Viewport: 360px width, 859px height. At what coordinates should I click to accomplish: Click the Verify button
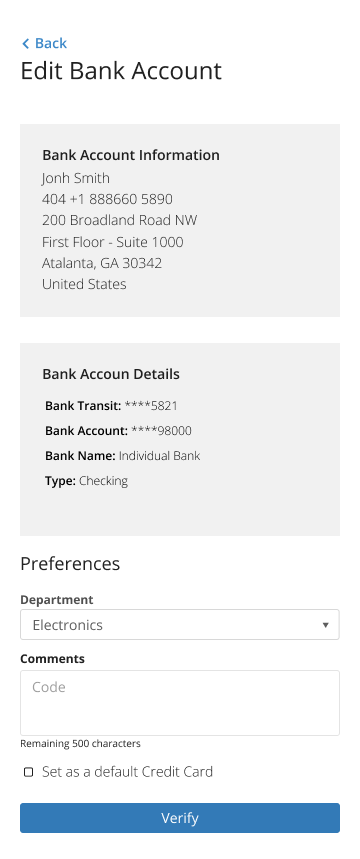(180, 818)
